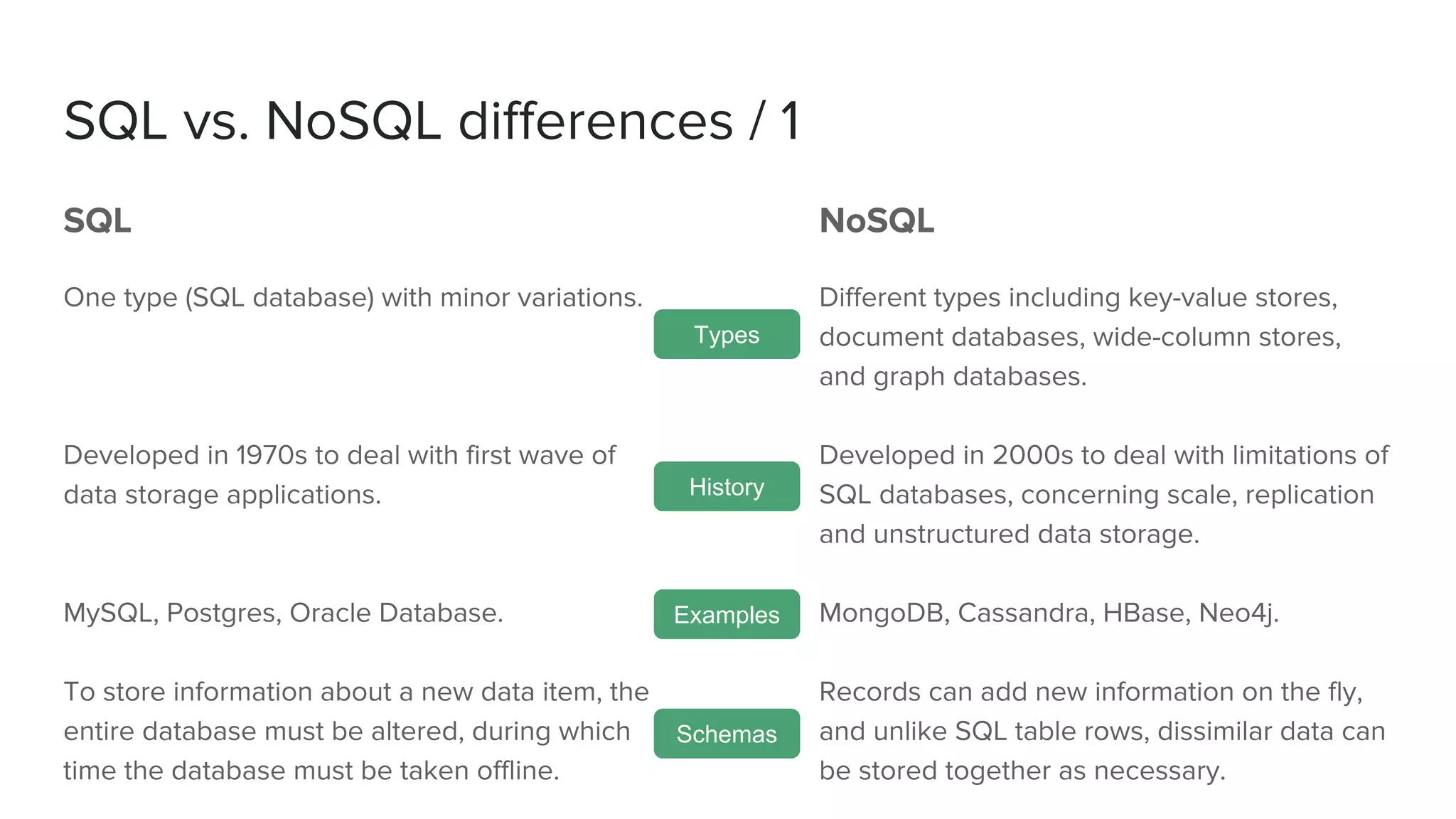This screenshot has height=819, width=1456.
Task: Click the slide title SQL vs. NoSQL differences
Action: pyautogui.click(x=432, y=121)
